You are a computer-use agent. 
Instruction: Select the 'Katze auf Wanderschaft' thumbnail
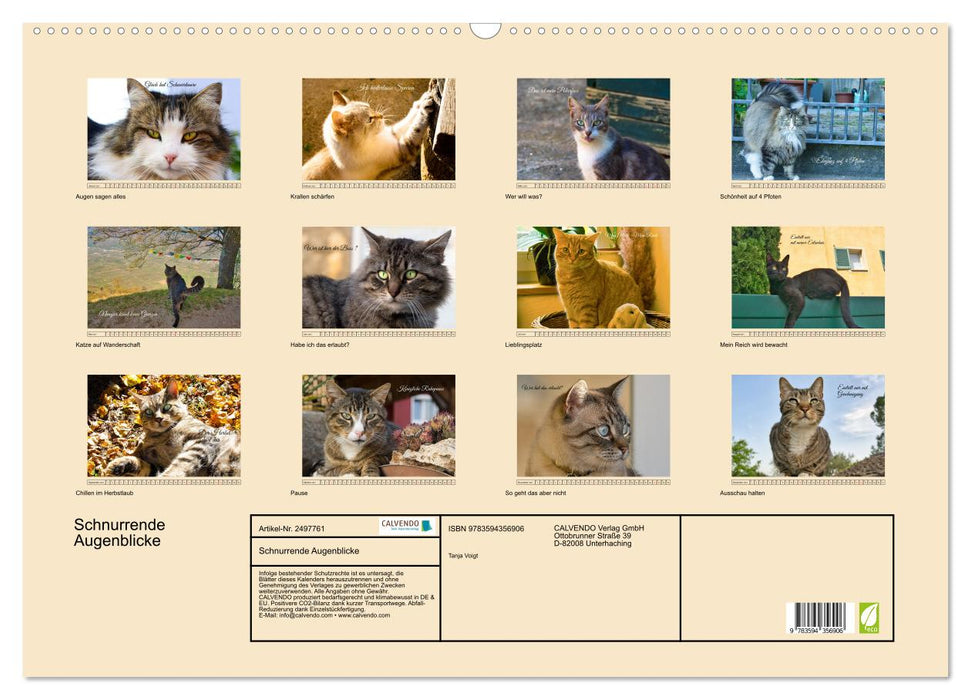pyautogui.click(x=164, y=277)
